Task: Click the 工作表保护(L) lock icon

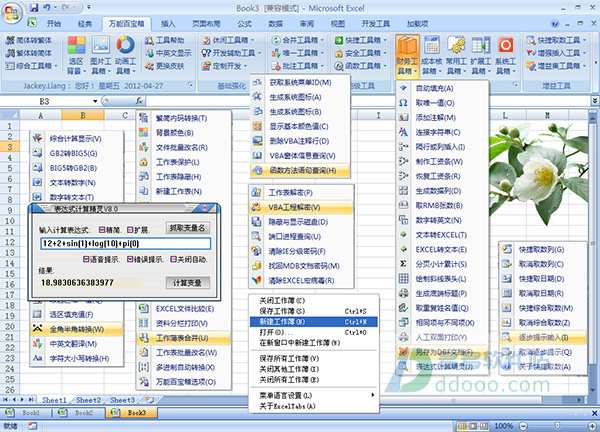Action: [143, 162]
